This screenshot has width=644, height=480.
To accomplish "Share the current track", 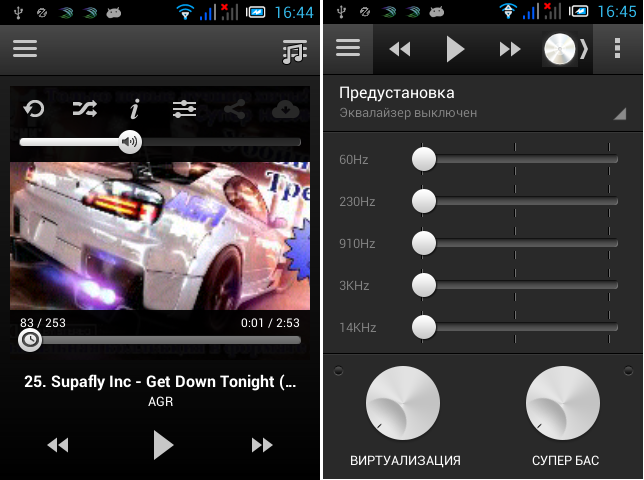I will pos(234,110).
